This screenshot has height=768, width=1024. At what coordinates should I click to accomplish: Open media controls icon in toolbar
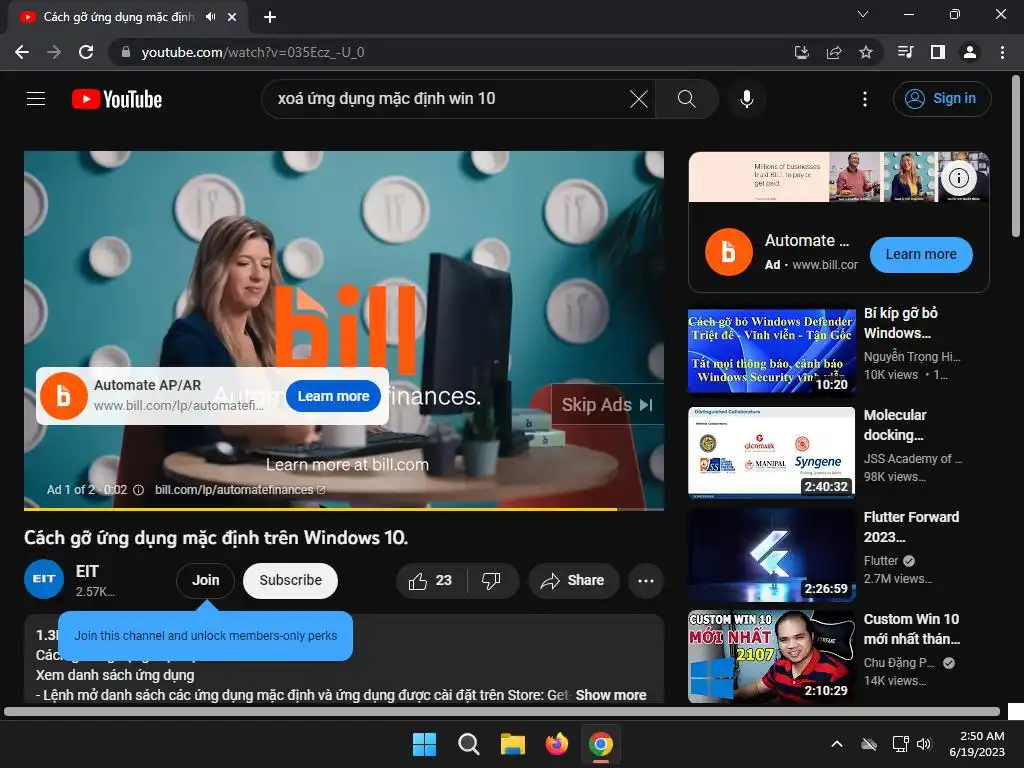(905, 52)
